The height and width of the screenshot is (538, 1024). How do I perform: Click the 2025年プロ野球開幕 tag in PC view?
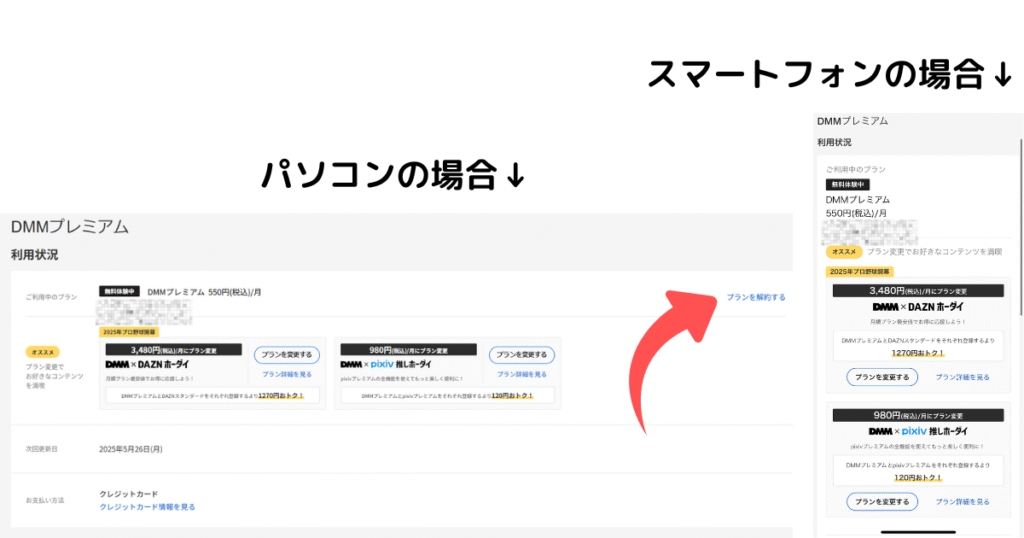click(129, 332)
